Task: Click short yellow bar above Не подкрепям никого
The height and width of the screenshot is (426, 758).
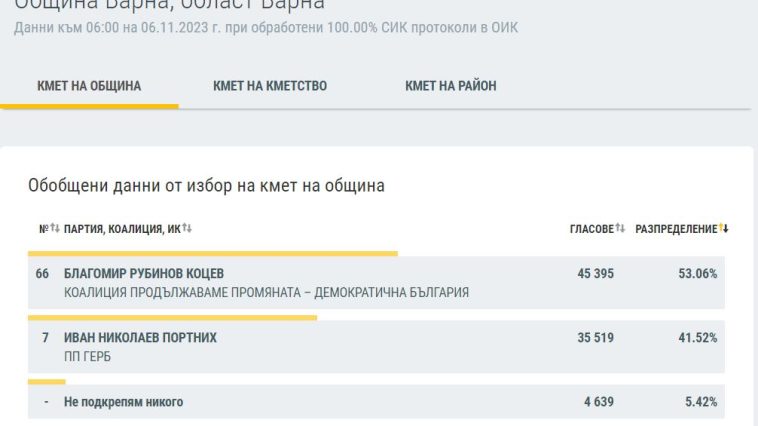Action: click(x=46, y=381)
